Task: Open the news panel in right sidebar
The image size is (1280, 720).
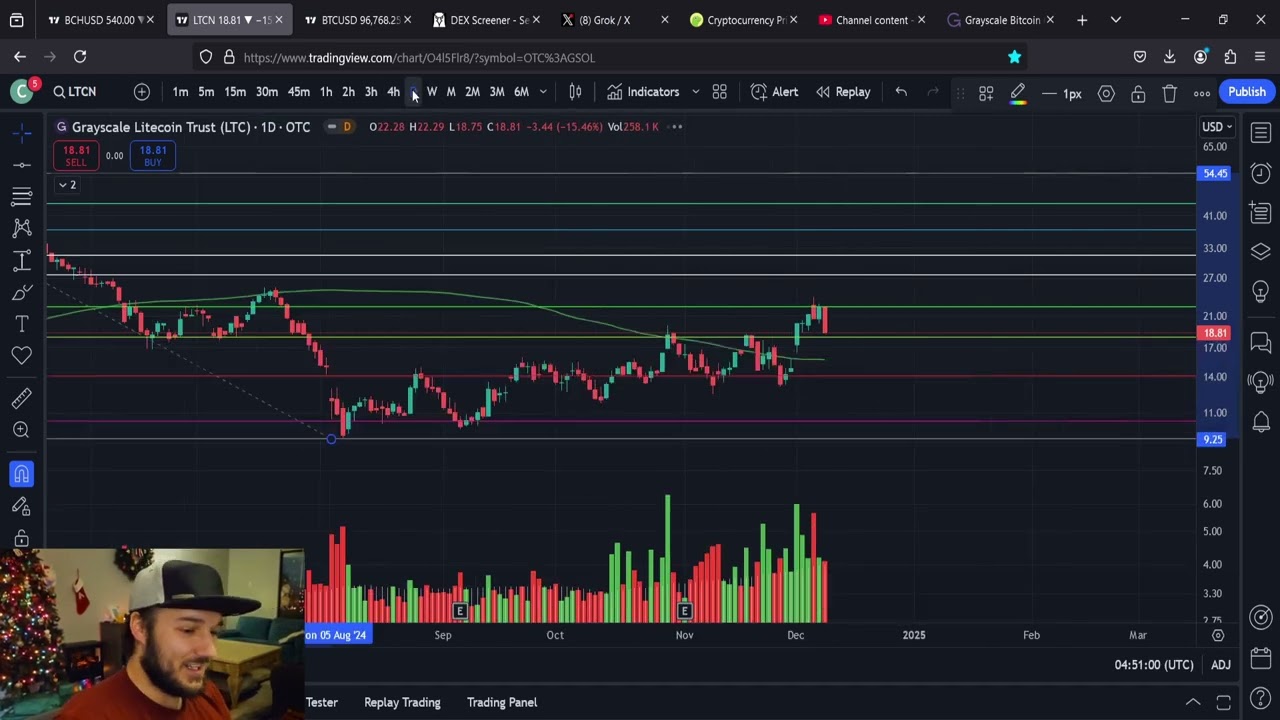Action: (1261, 212)
